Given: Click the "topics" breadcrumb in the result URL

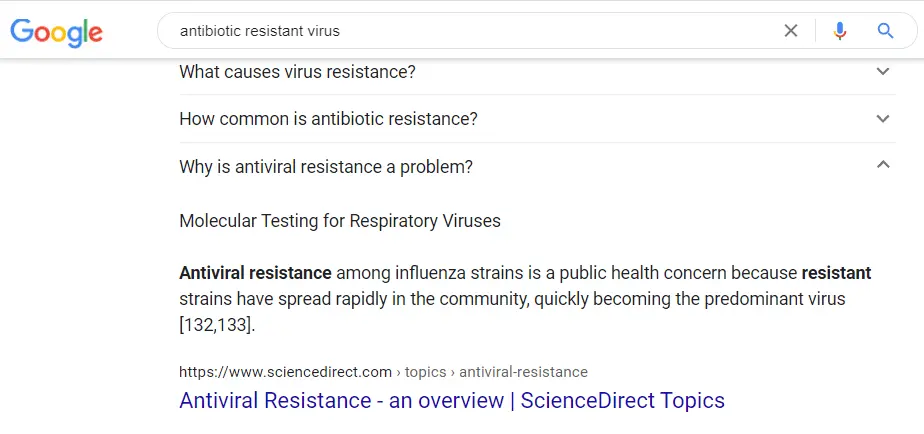Looking at the screenshot, I should pos(425,372).
